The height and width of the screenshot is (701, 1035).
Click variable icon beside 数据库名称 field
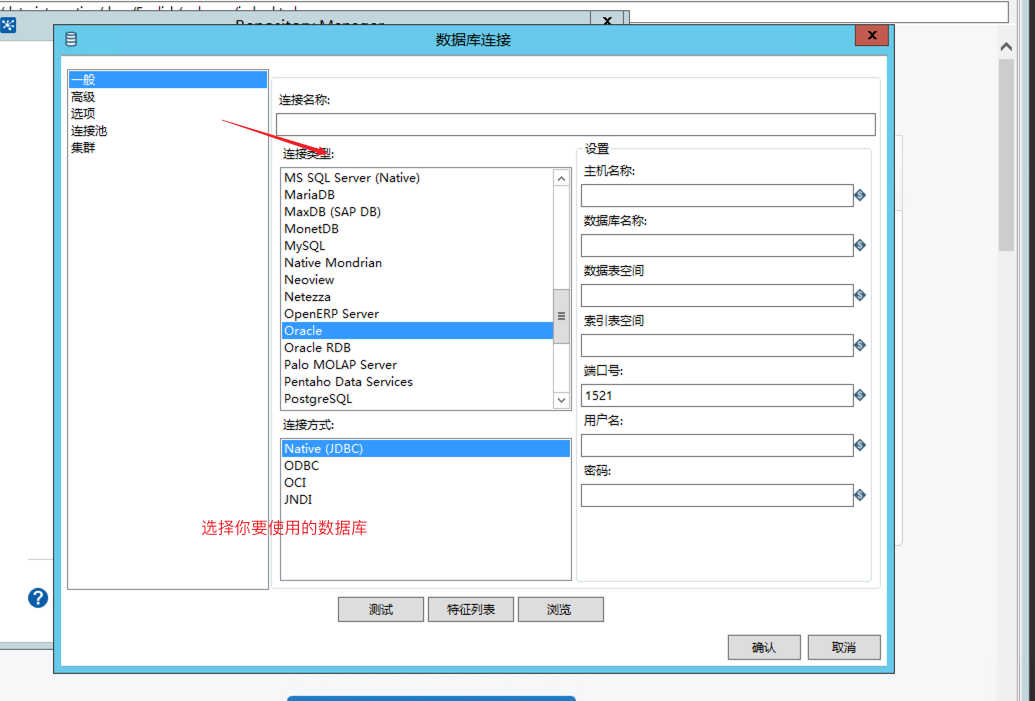pyautogui.click(x=859, y=246)
